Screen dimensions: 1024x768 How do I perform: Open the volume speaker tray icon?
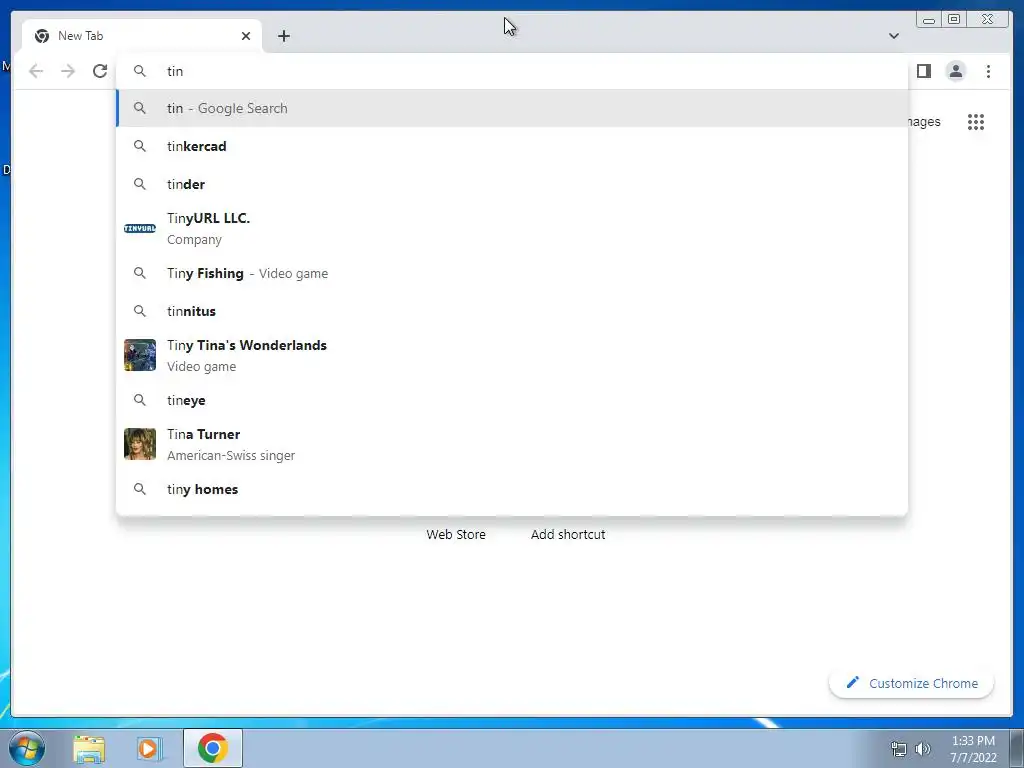pyautogui.click(x=923, y=749)
